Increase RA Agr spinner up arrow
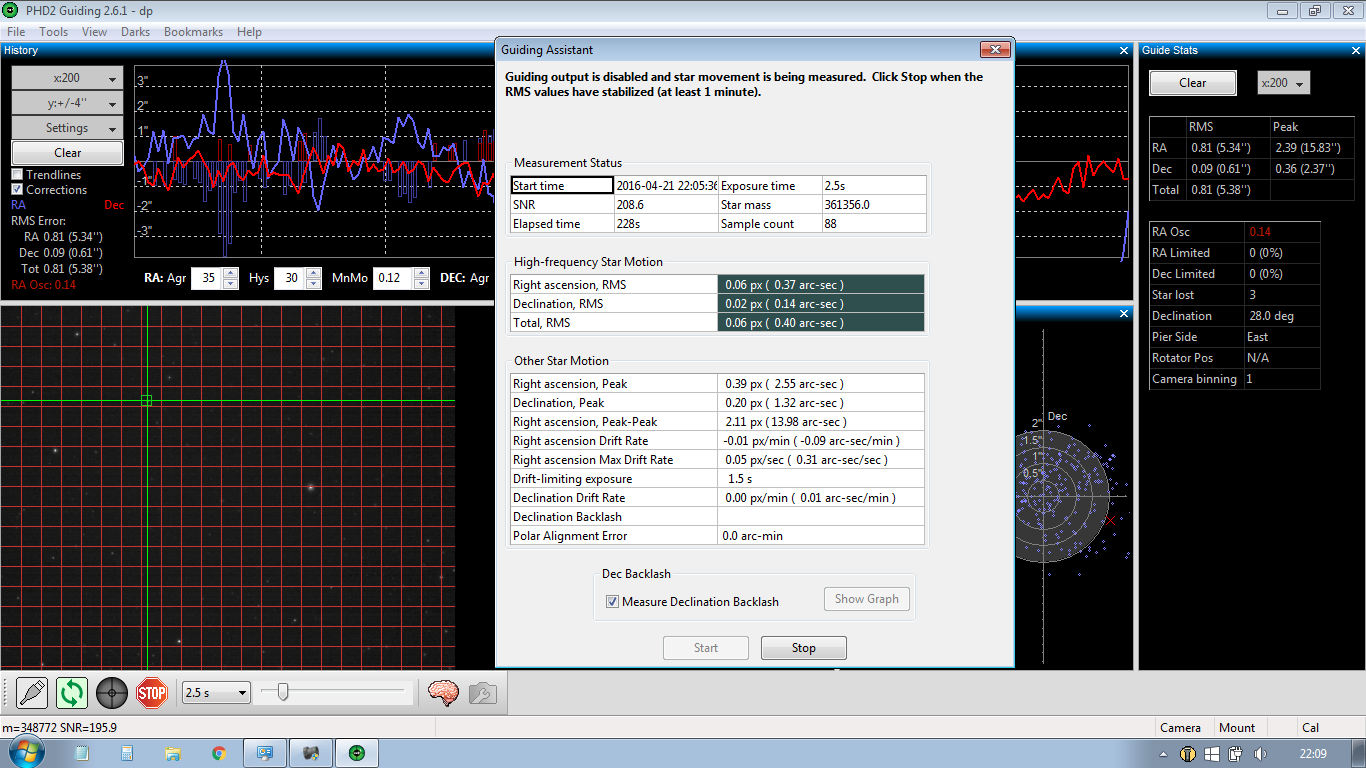 click(230, 273)
